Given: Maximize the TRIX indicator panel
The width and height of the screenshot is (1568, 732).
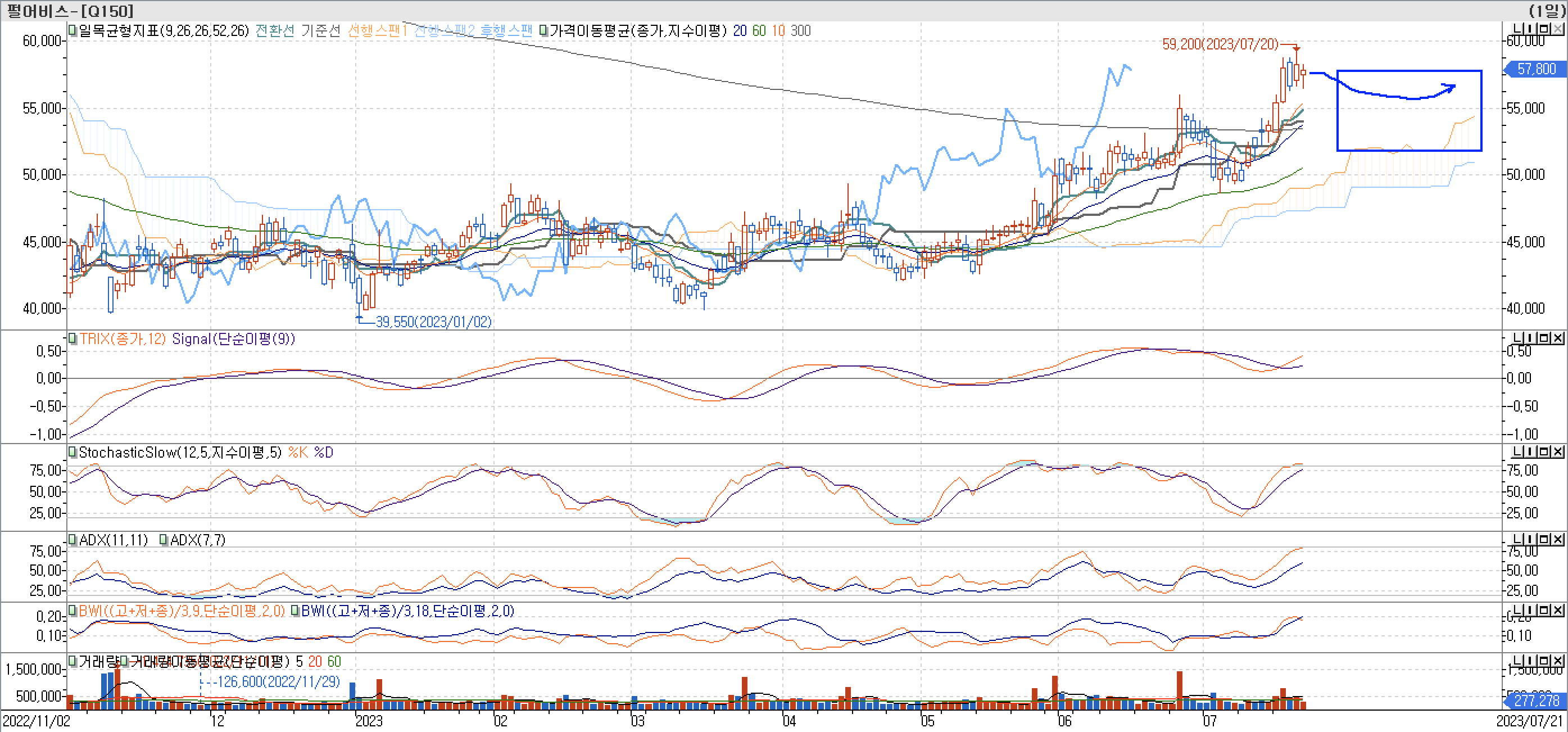Looking at the screenshot, I should click(x=1544, y=338).
